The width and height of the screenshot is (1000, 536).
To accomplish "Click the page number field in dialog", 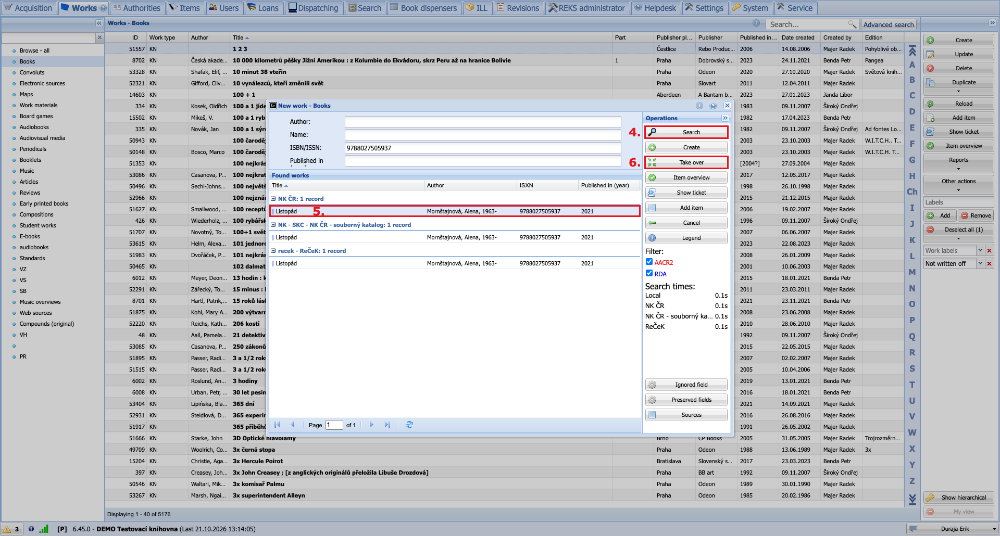I will click(x=334, y=425).
